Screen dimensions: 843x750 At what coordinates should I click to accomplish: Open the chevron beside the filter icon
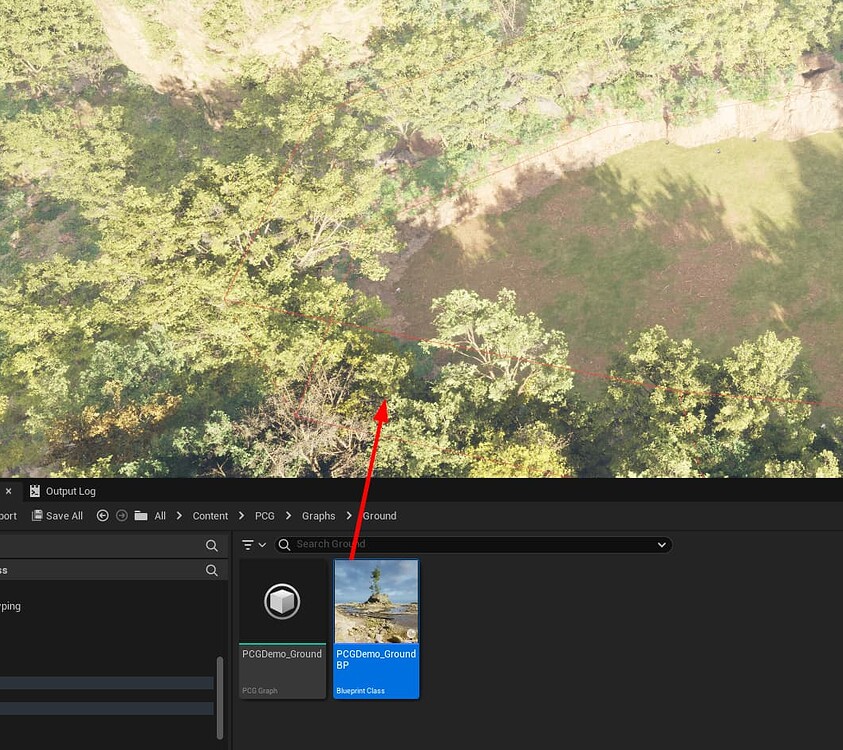click(261, 545)
